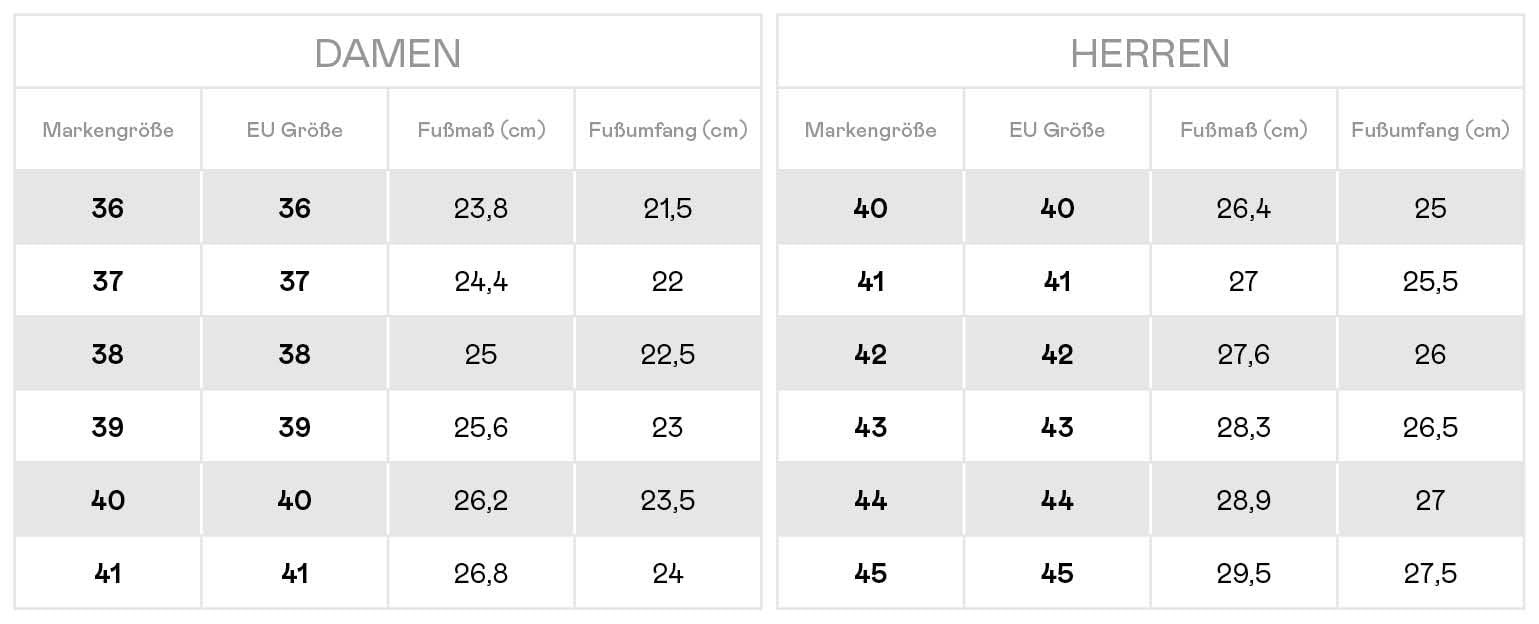Click the 28,9 value in HERREN table
Image resolution: width=1539 pixels, height=624 pixels.
1243,500
